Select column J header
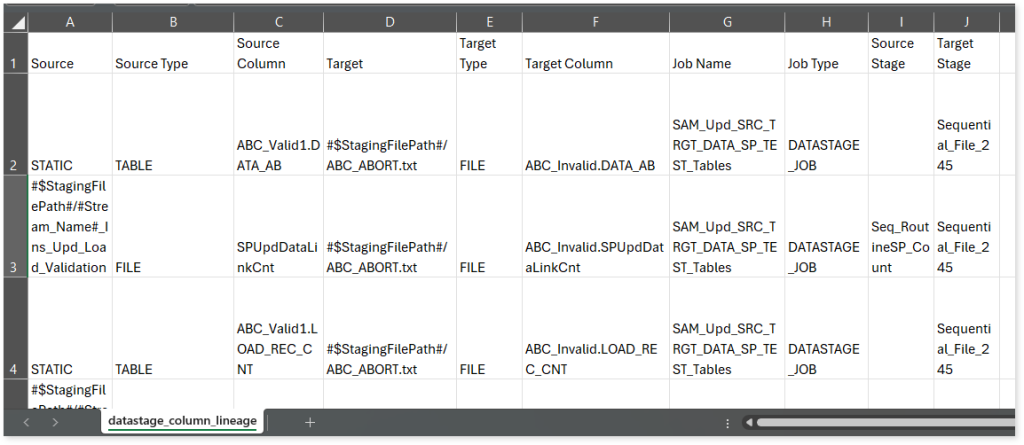Viewport: 1024px width, 445px height. click(x=965, y=21)
